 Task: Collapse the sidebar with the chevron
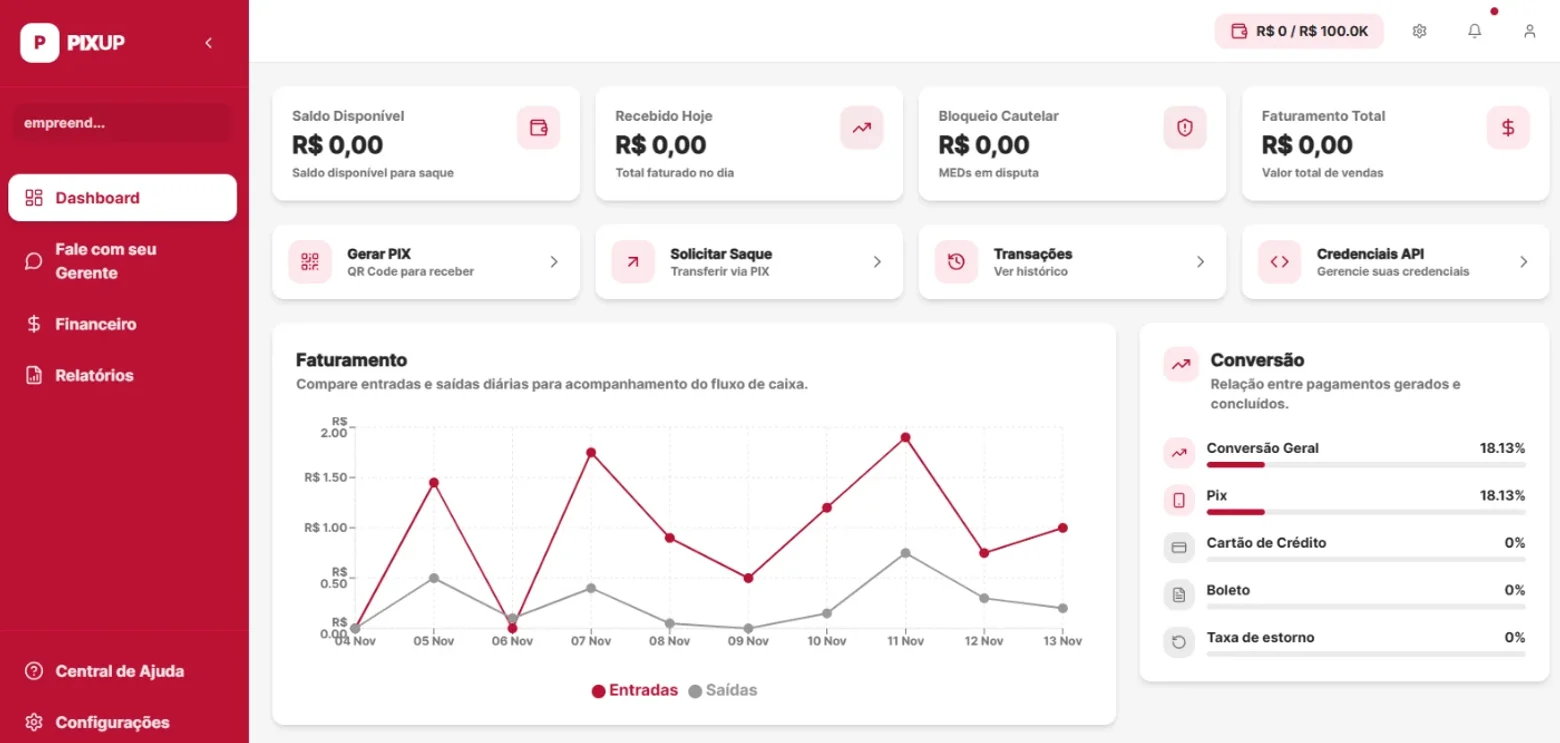(x=208, y=43)
